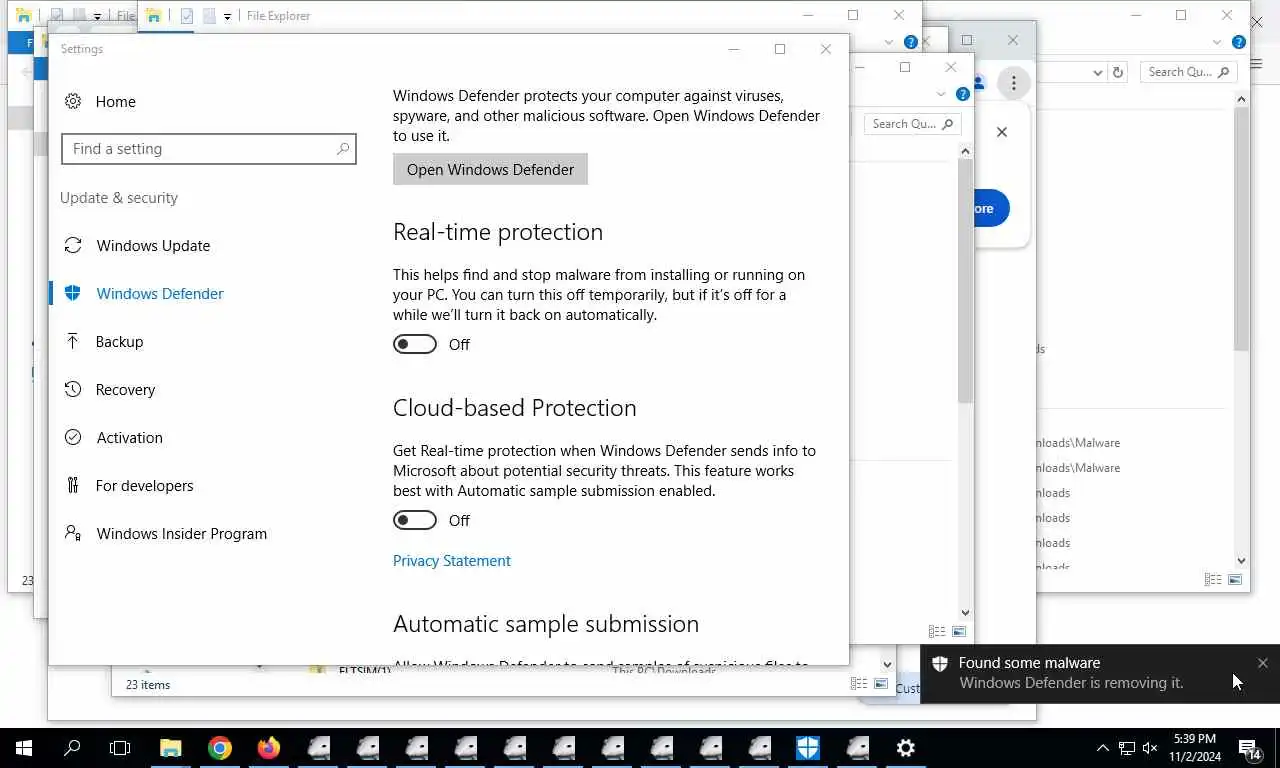Click refresh in the File Explorer address bar
Screen dimensions: 1280x768
pyautogui.click(x=1118, y=72)
